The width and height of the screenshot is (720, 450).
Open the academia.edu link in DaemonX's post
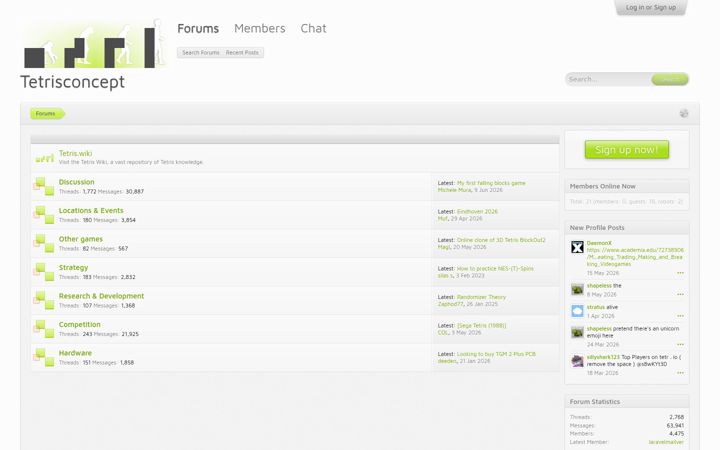click(635, 257)
